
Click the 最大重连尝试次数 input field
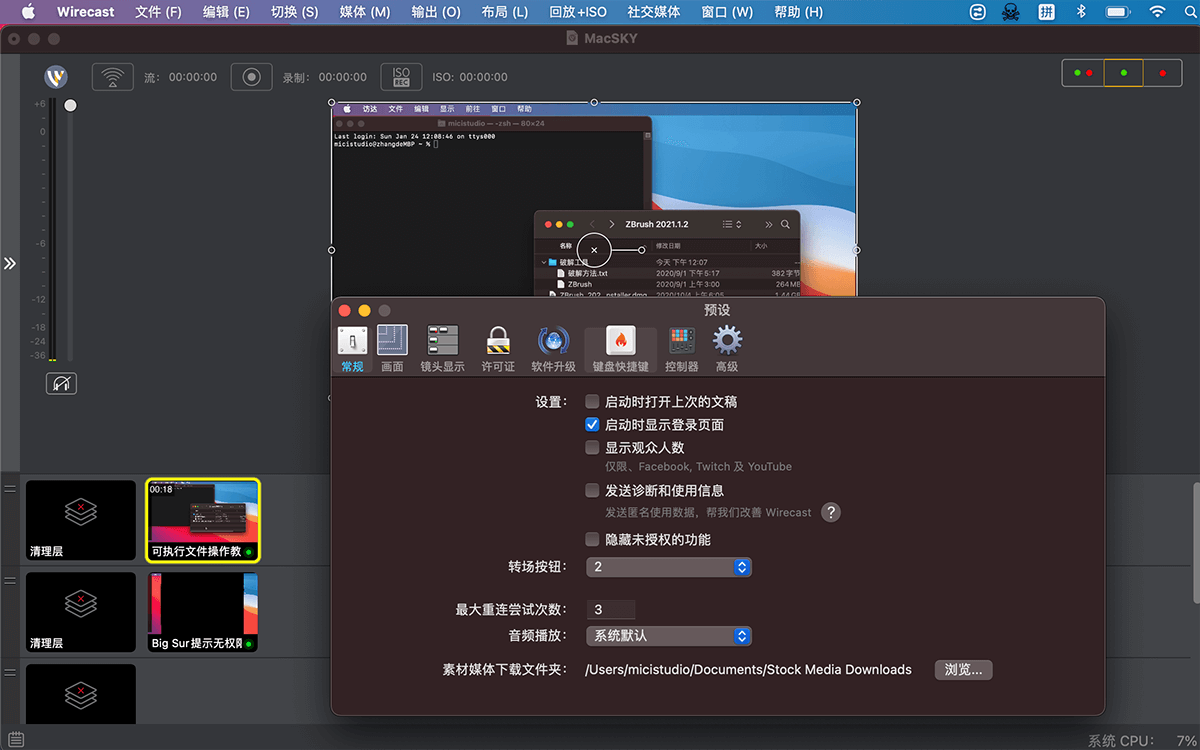[x=611, y=610]
